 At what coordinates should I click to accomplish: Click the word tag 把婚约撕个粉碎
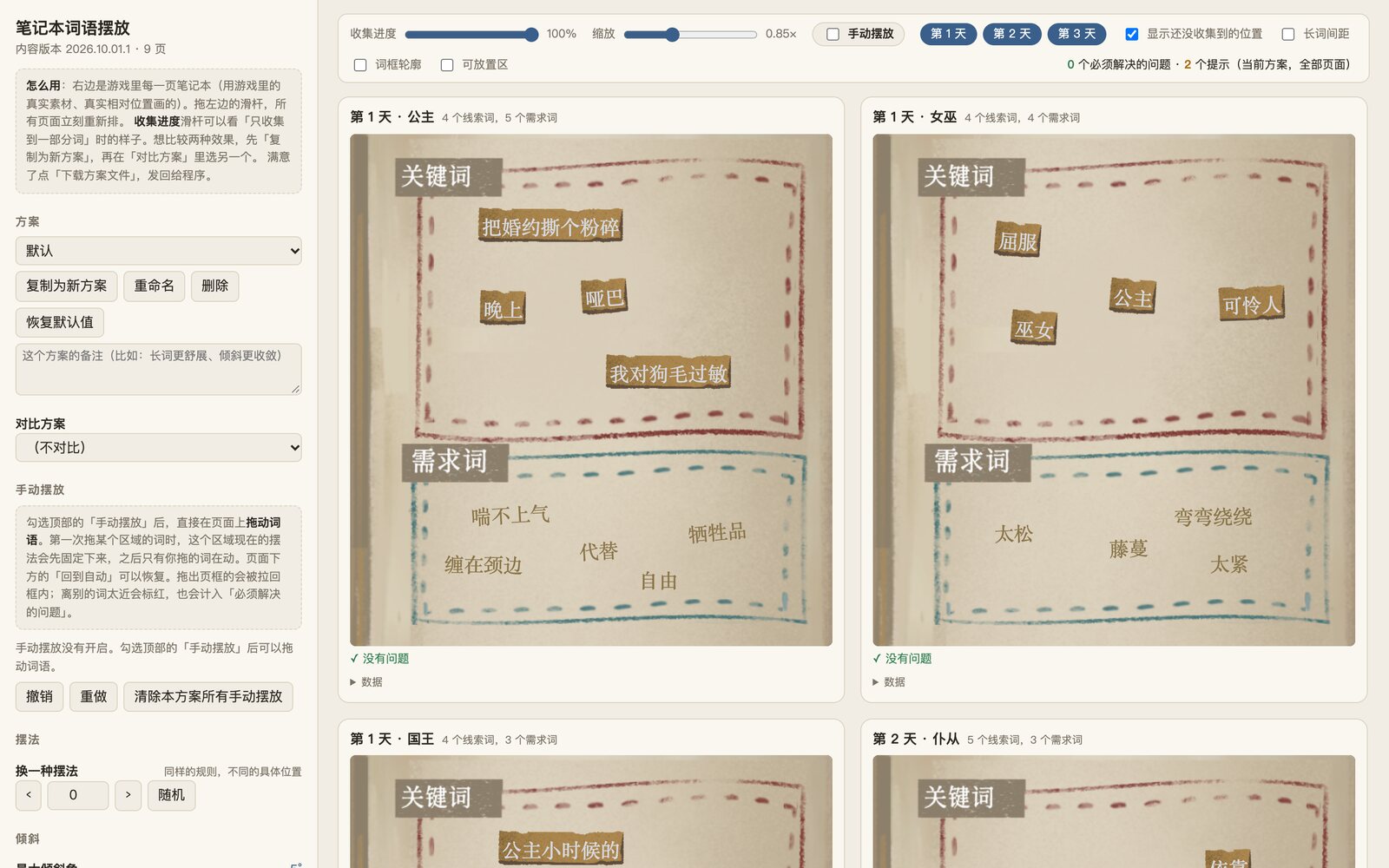(551, 227)
